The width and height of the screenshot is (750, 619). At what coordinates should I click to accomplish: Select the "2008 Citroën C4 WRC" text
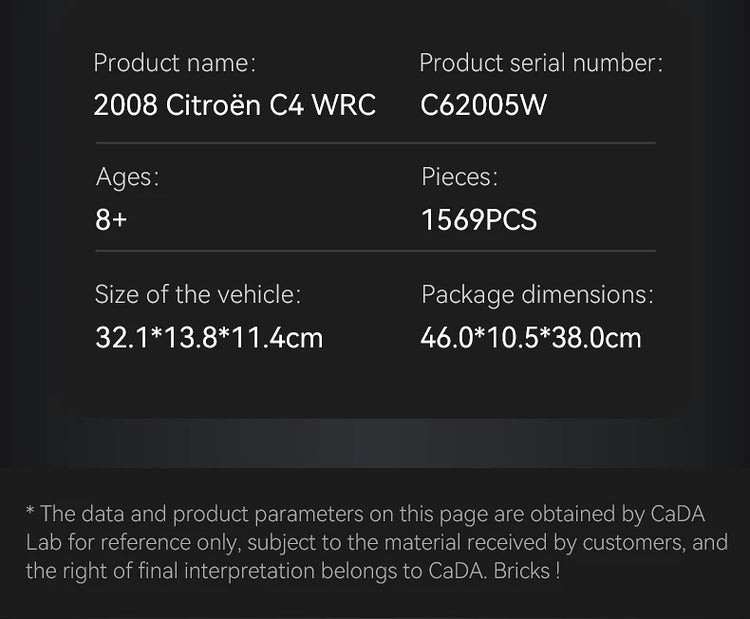(x=234, y=105)
